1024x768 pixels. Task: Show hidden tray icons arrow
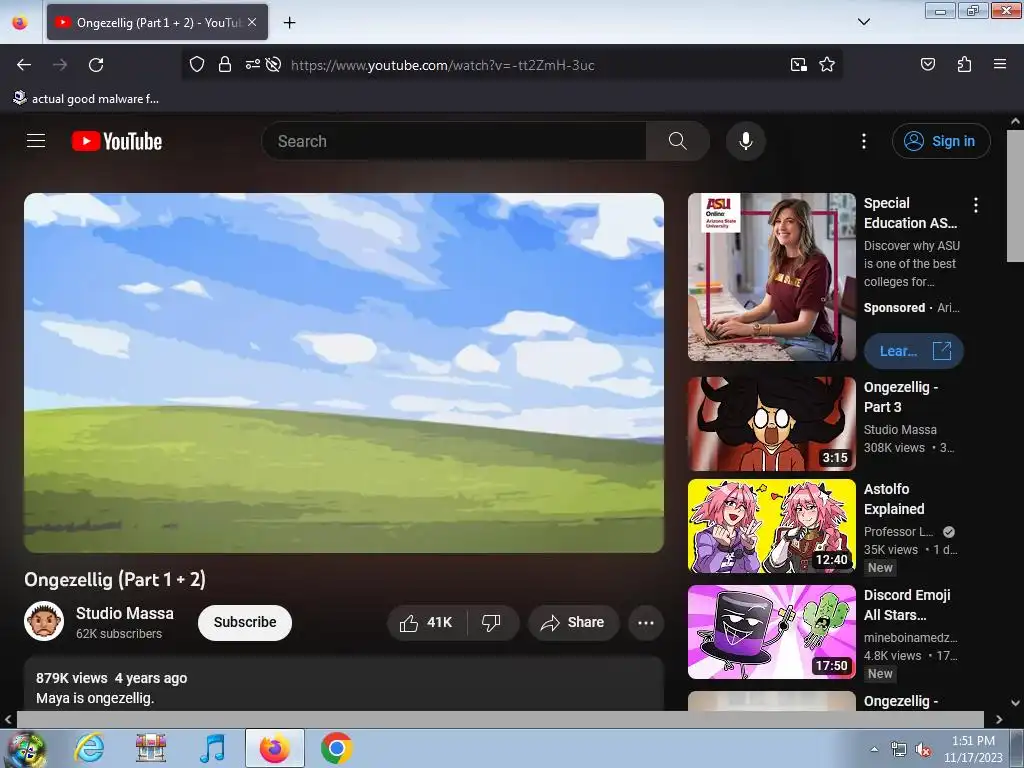pos(874,749)
